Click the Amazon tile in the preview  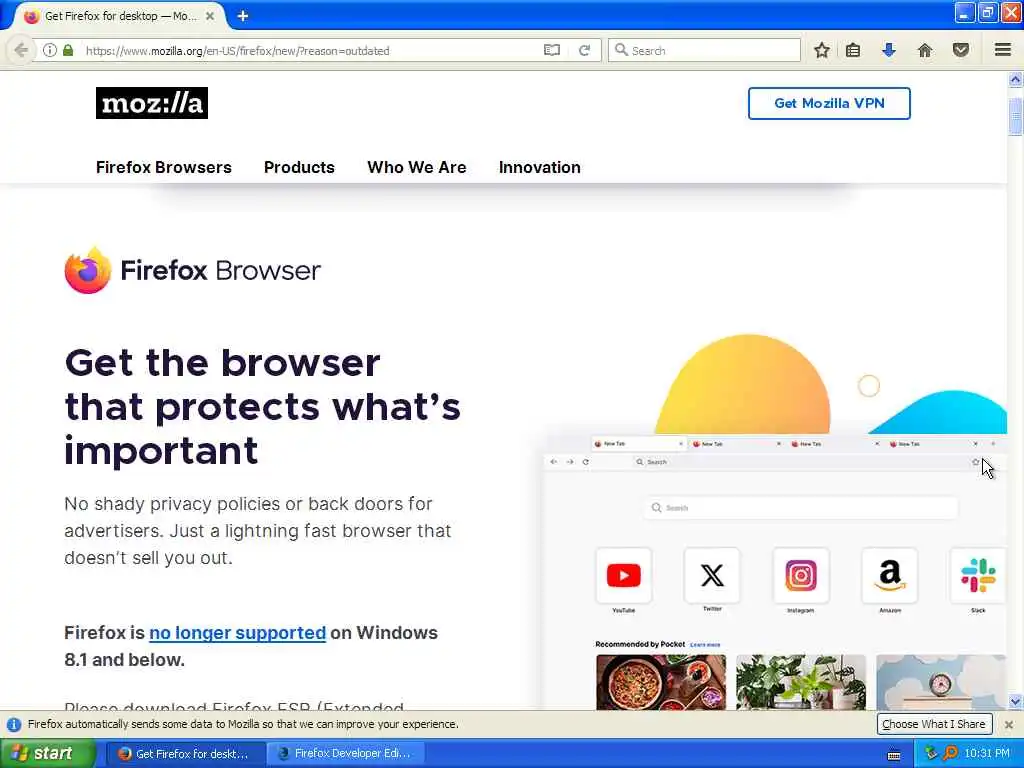pos(889,575)
